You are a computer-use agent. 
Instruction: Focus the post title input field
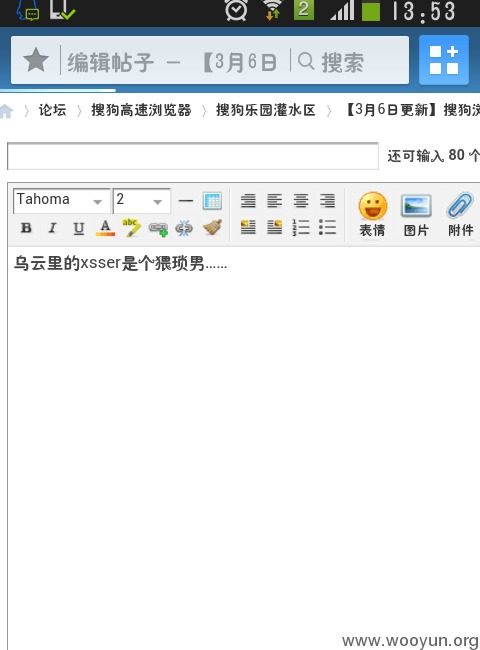pyautogui.click(x=193, y=156)
